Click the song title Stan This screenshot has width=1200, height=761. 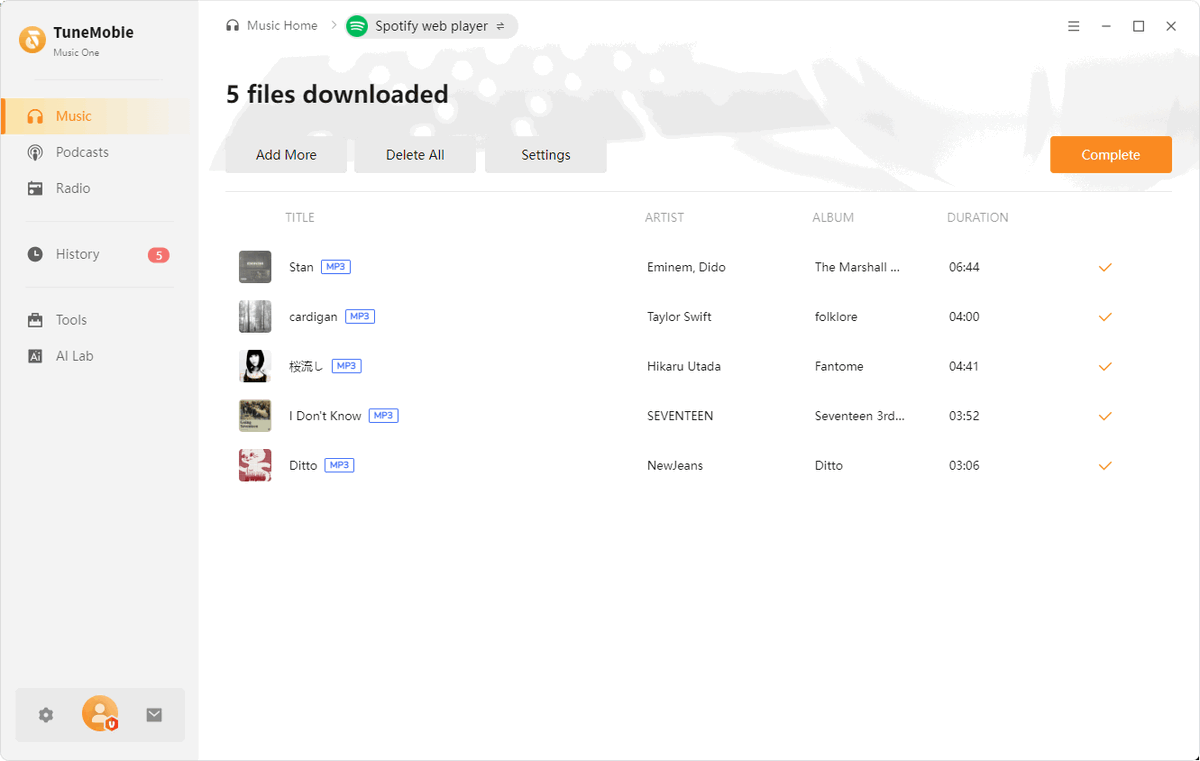301,267
